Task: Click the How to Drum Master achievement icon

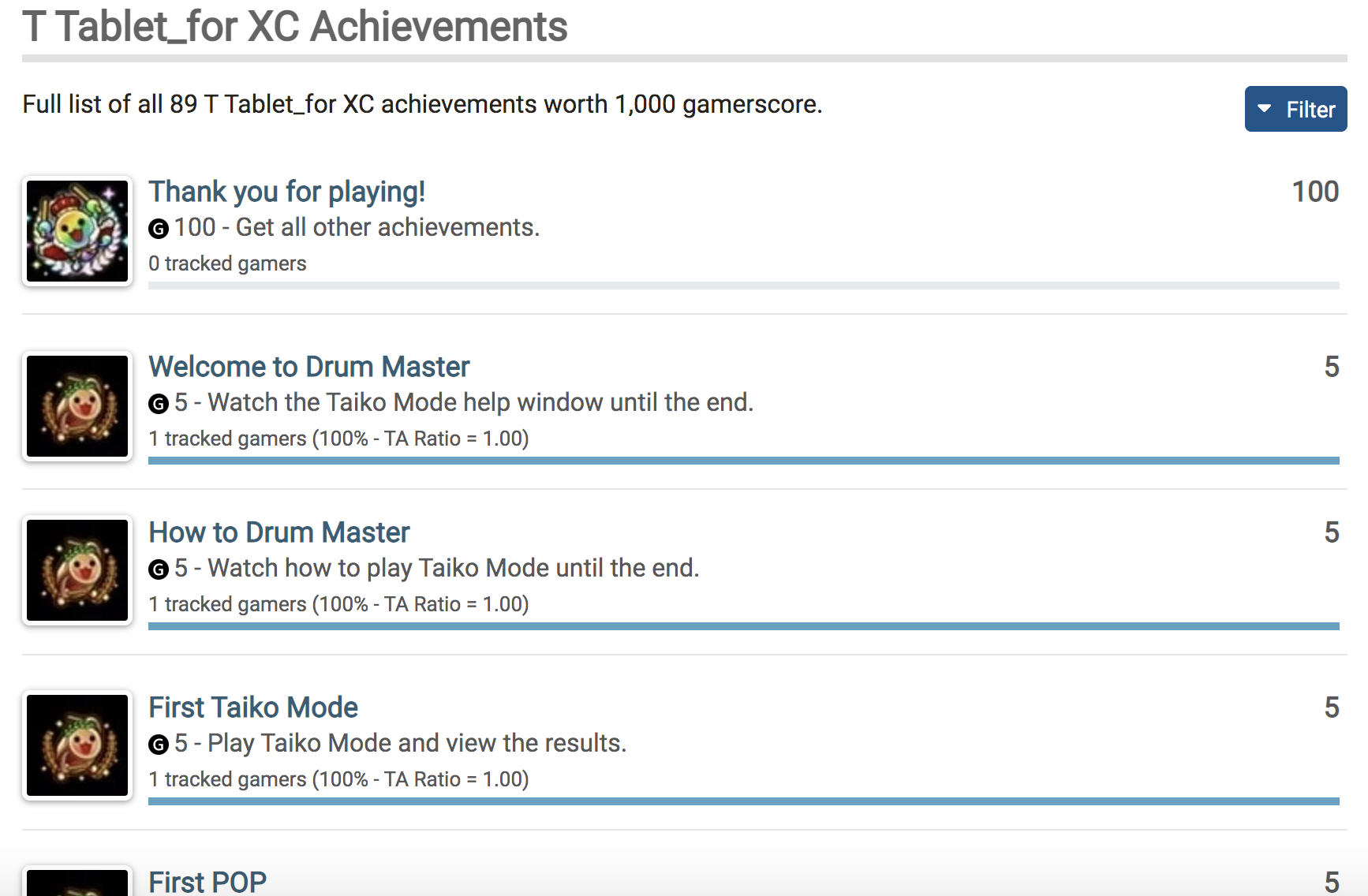Action: click(x=77, y=570)
